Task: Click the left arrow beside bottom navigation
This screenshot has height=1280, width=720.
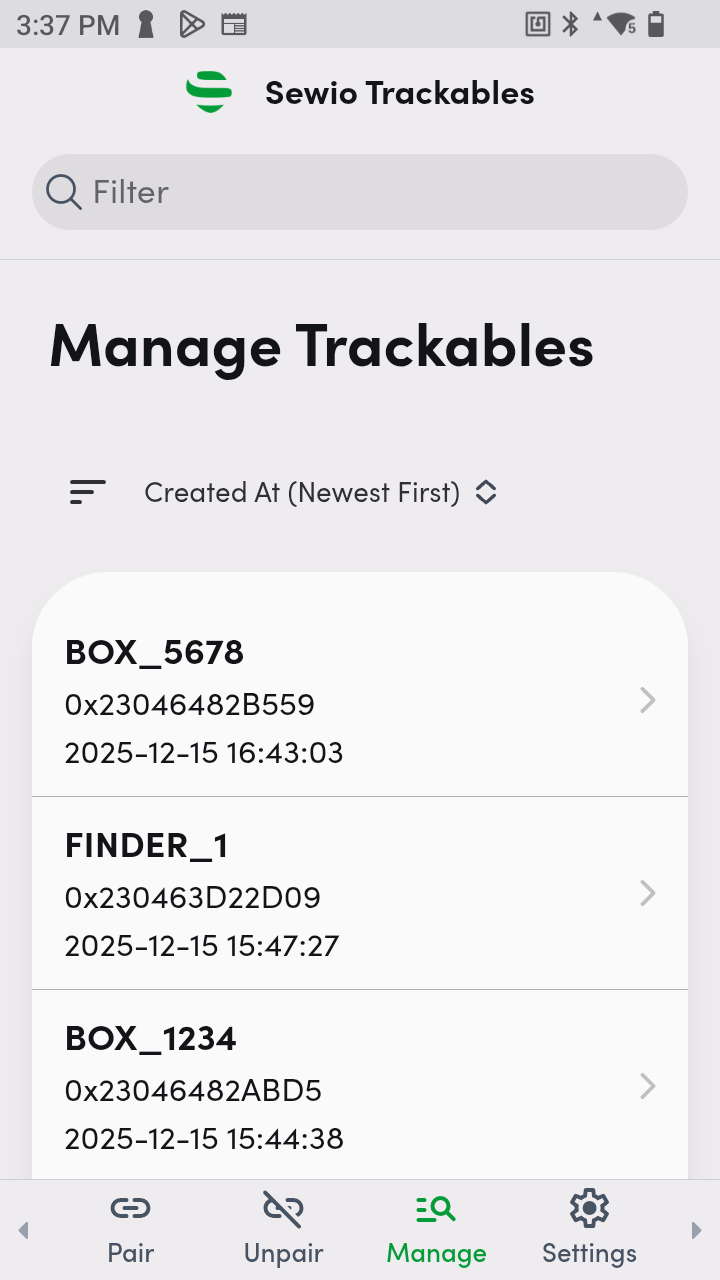Action: [24, 1230]
